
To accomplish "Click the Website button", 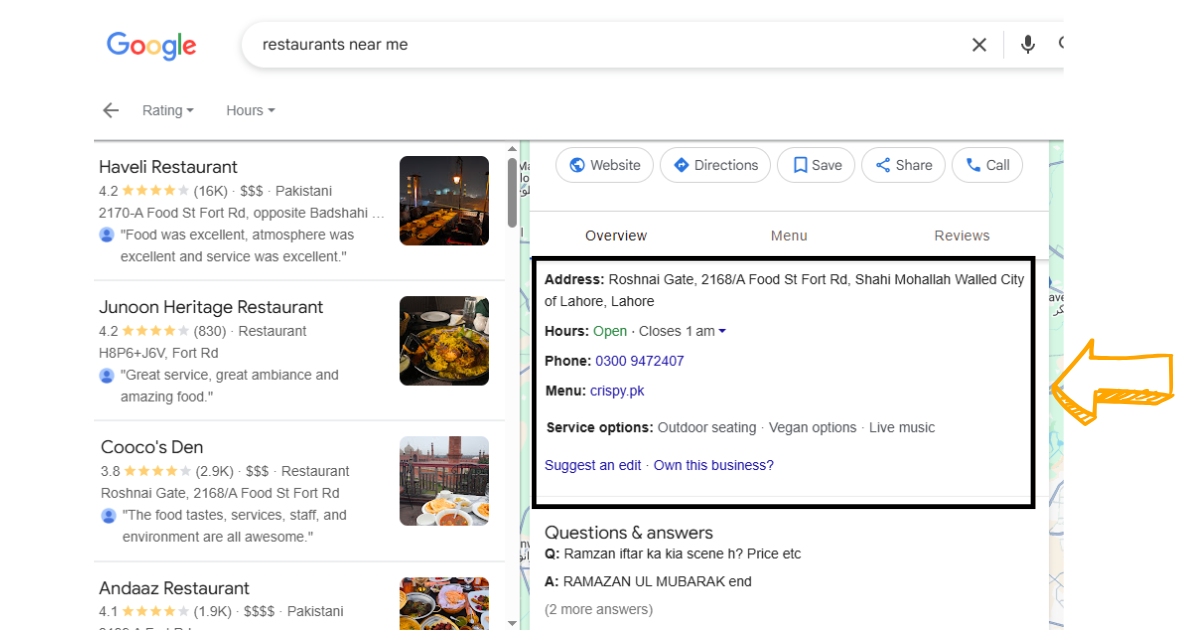I will coord(604,165).
